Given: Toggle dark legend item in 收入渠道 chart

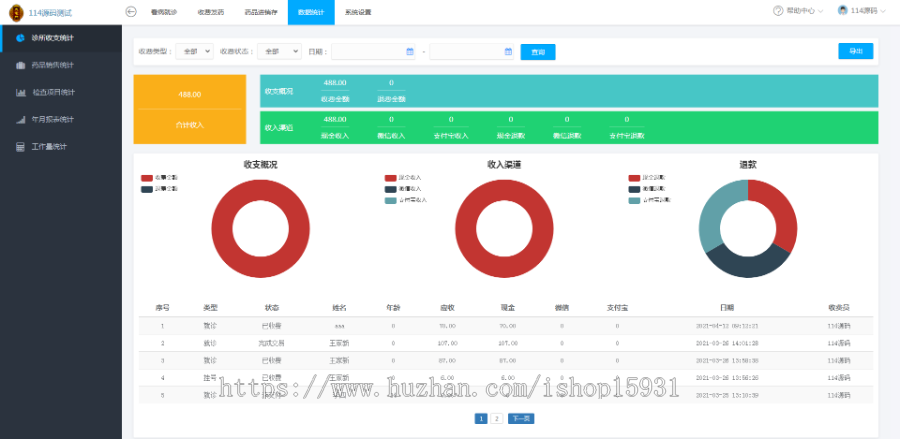Looking at the screenshot, I should click(x=390, y=188).
